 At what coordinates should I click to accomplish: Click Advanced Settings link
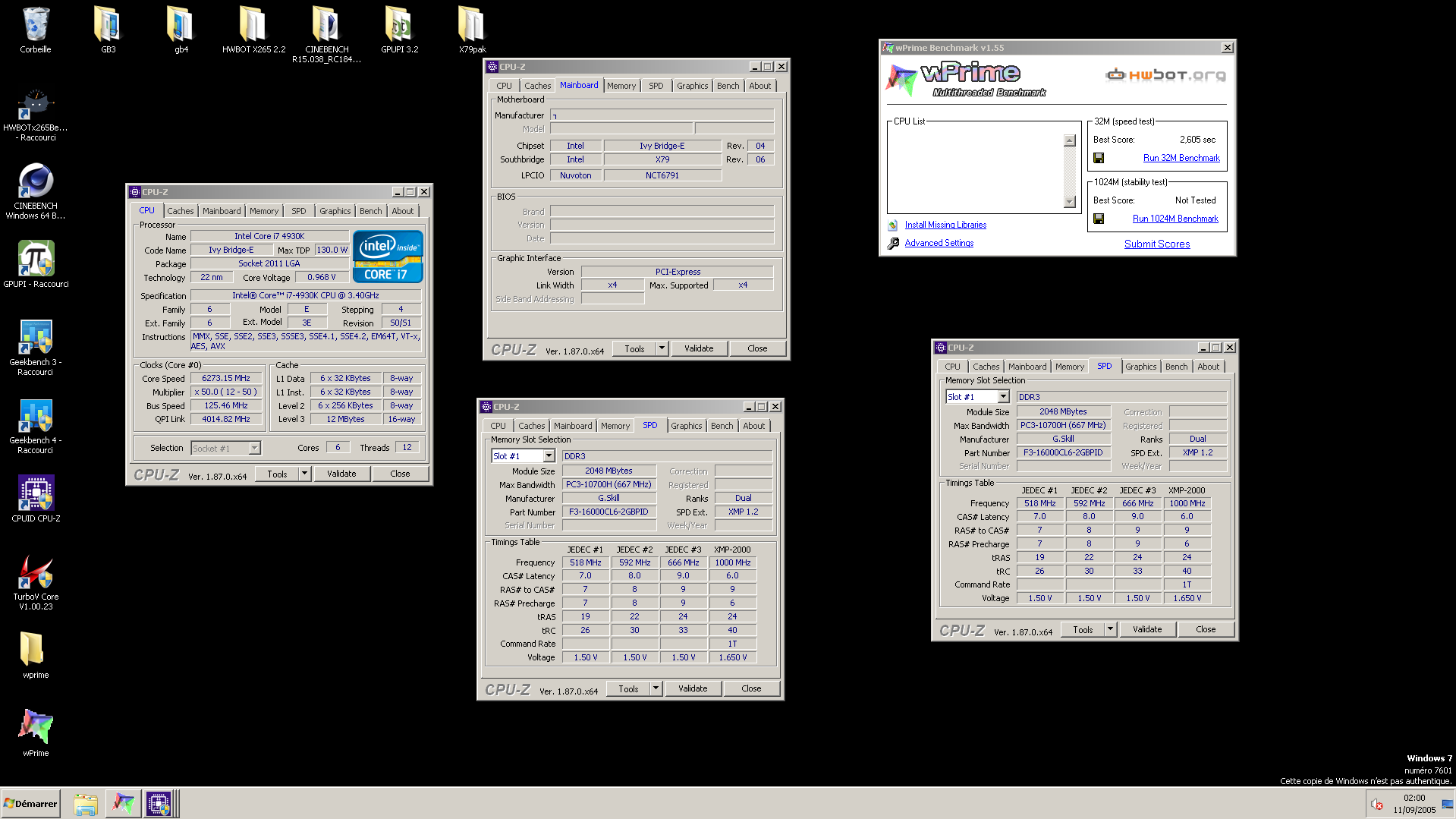(x=939, y=244)
